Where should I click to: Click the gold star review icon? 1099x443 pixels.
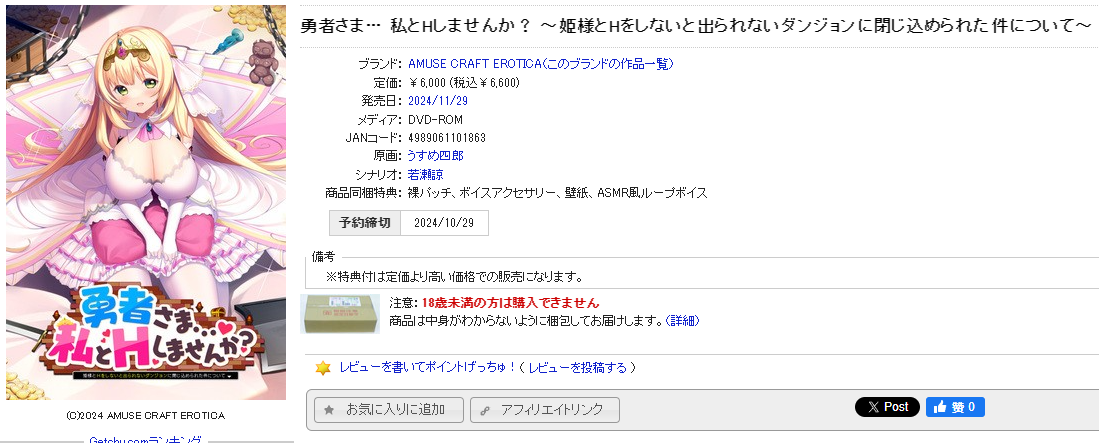(x=322, y=368)
